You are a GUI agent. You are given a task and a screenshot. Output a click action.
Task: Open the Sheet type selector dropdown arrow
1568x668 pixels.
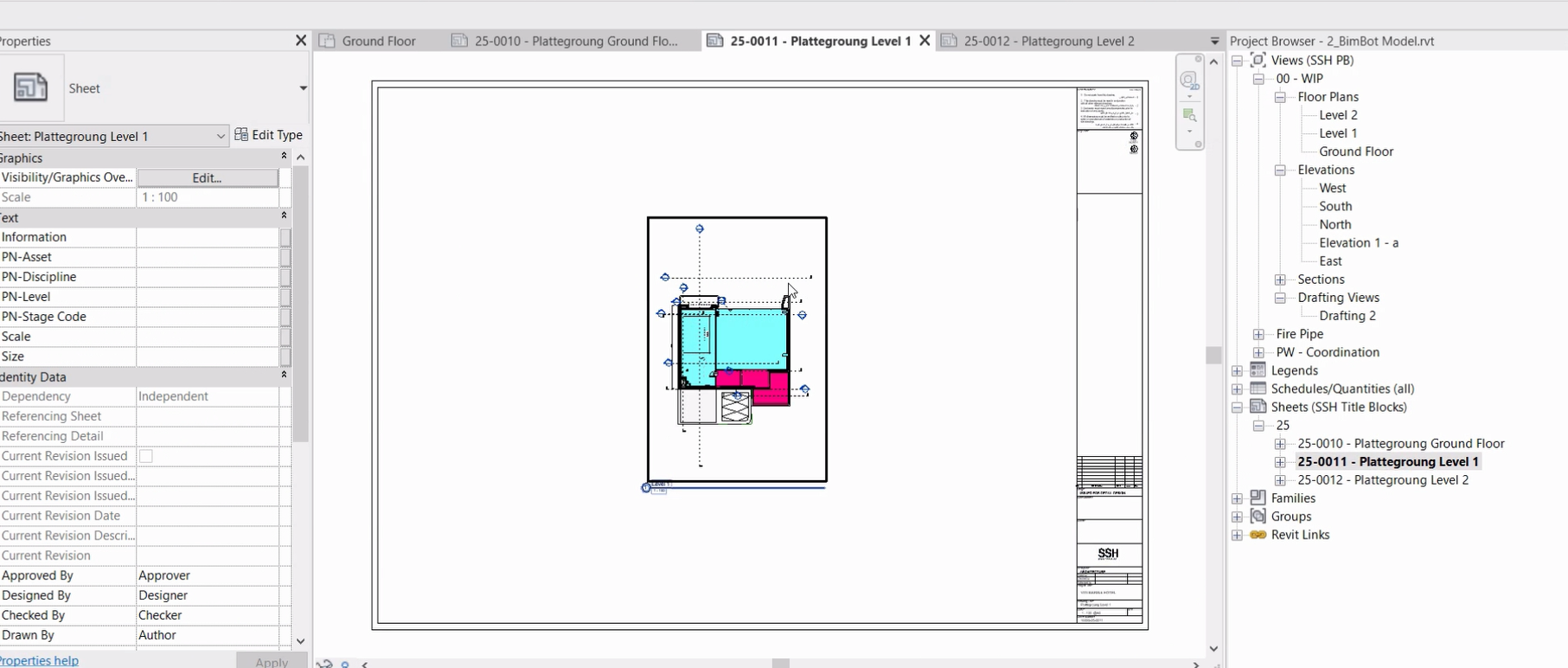point(303,88)
